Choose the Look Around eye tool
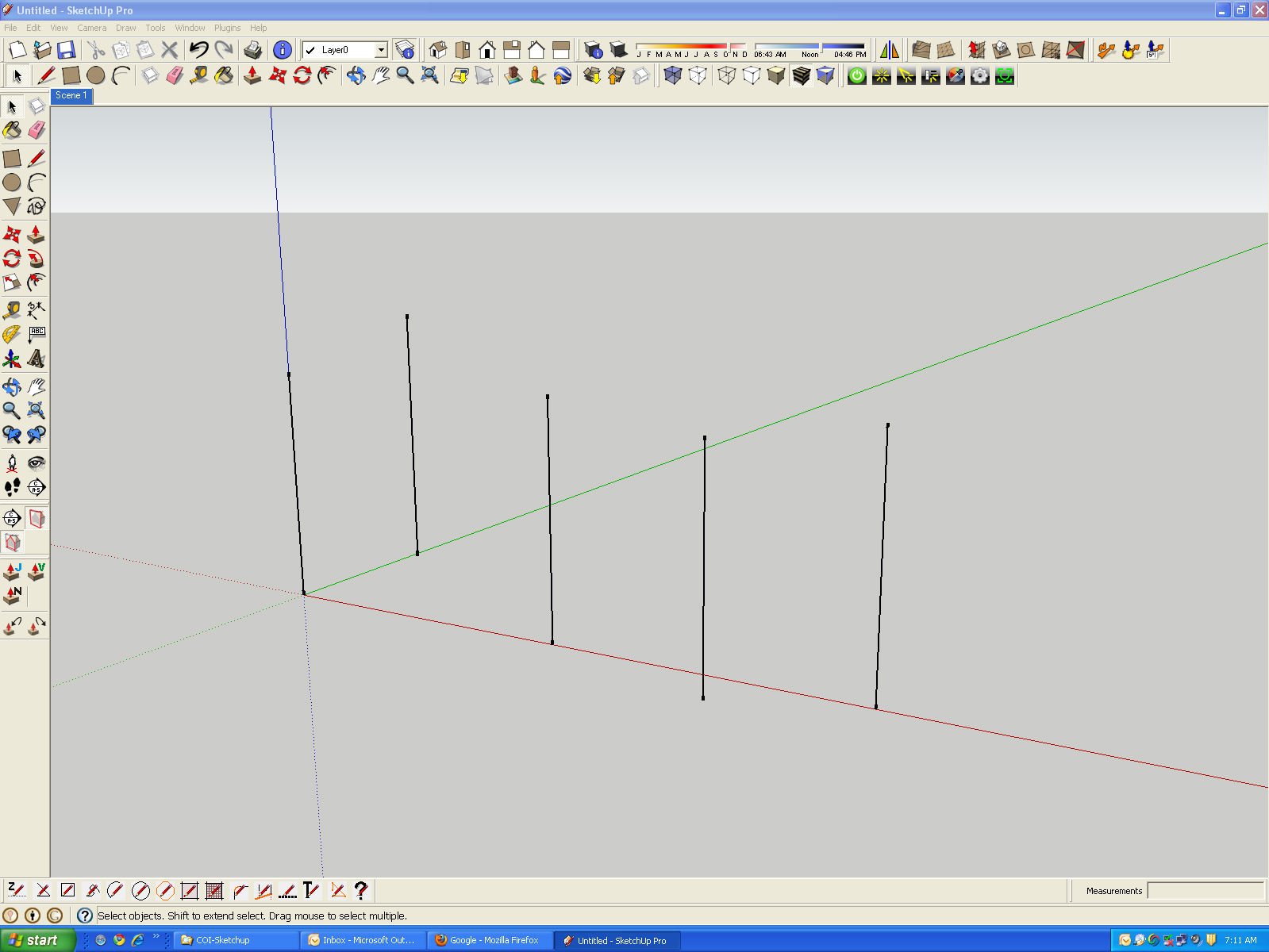This screenshot has width=1269, height=952. coord(37,463)
